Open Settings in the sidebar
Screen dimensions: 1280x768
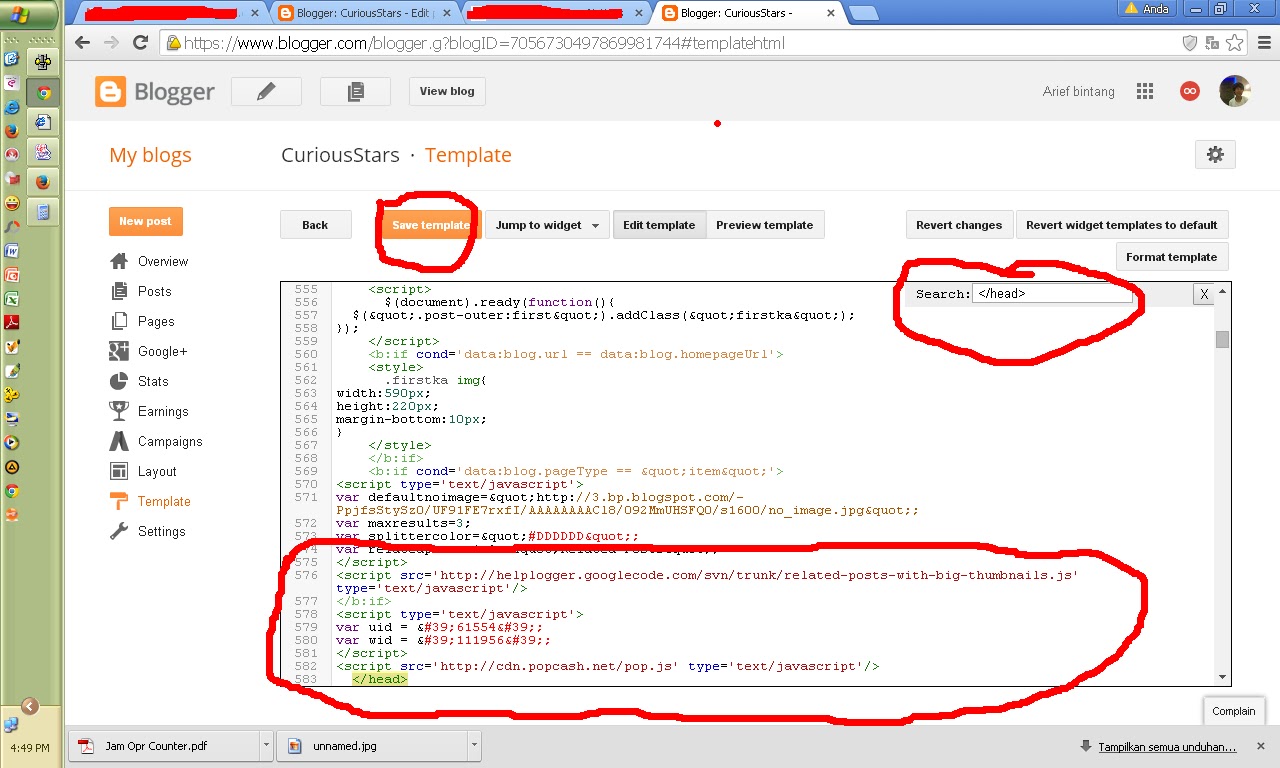[148, 531]
